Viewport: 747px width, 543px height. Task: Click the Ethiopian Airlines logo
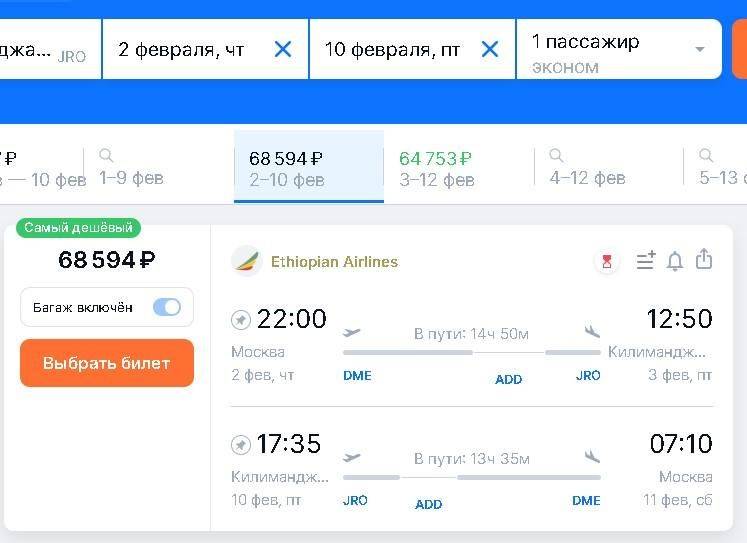246,262
